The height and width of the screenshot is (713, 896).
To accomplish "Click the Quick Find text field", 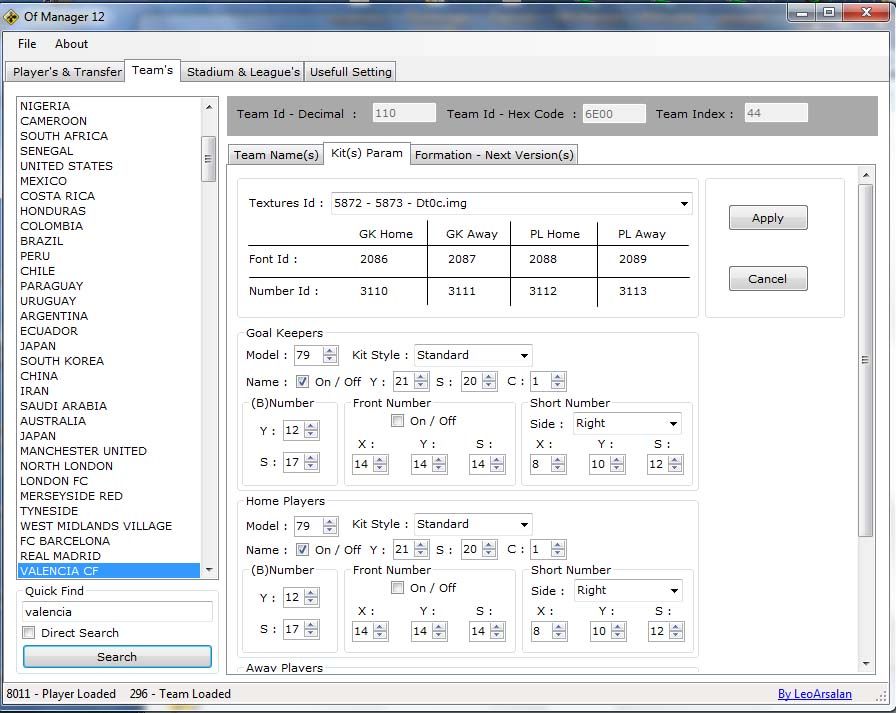I will coord(117,612).
